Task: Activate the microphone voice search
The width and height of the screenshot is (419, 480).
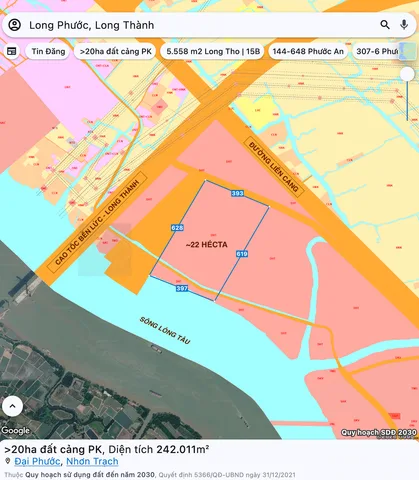Action: (404, 25)
